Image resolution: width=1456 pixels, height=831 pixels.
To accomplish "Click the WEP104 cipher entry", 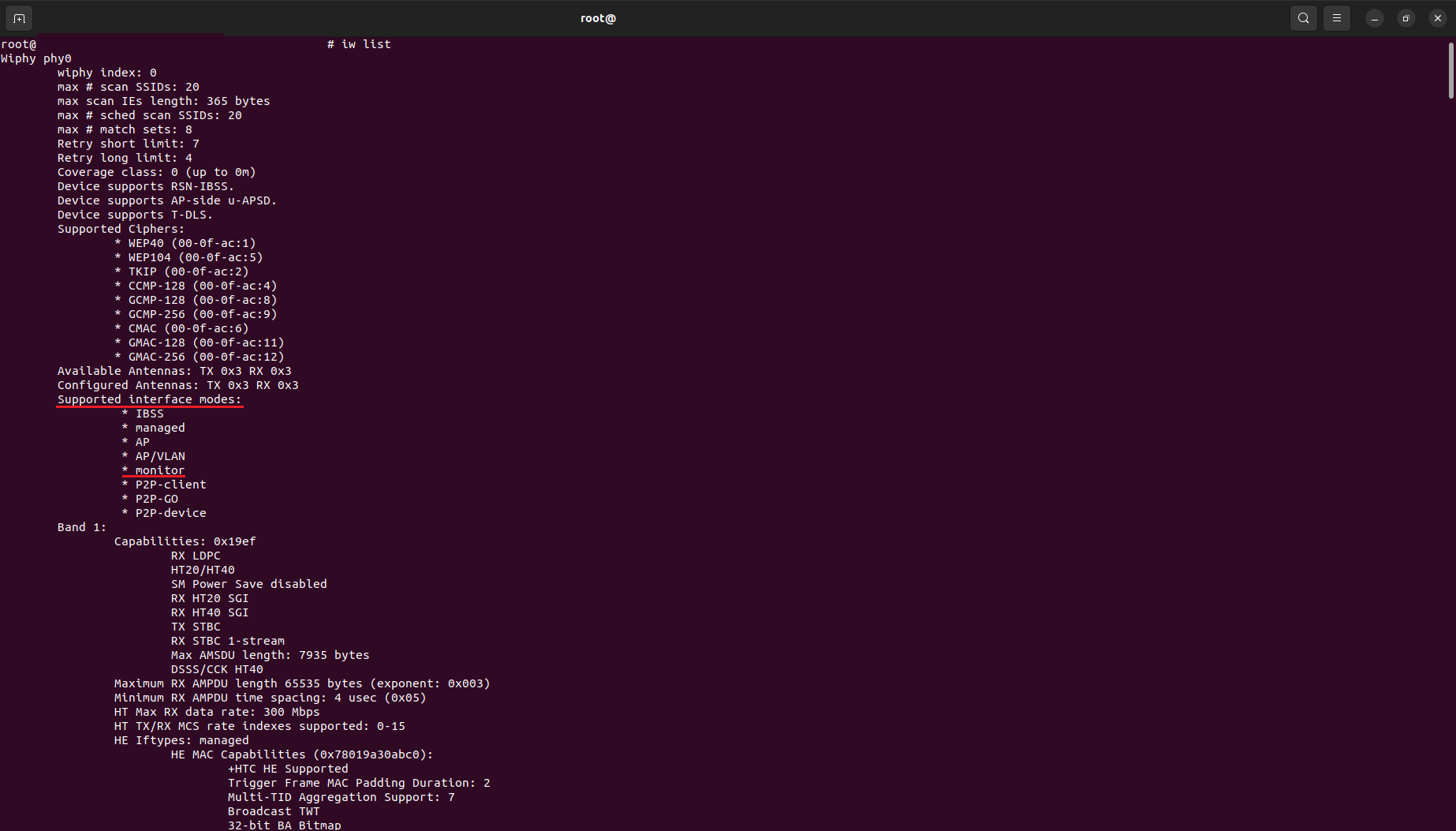I will [189, 257].
